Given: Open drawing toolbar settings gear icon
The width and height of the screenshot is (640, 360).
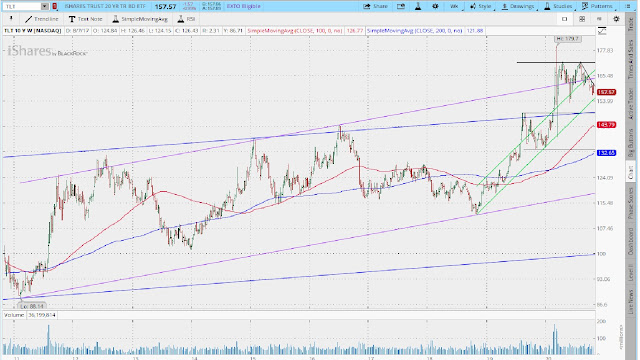Looking at the screenshot, I should (616, 19).
